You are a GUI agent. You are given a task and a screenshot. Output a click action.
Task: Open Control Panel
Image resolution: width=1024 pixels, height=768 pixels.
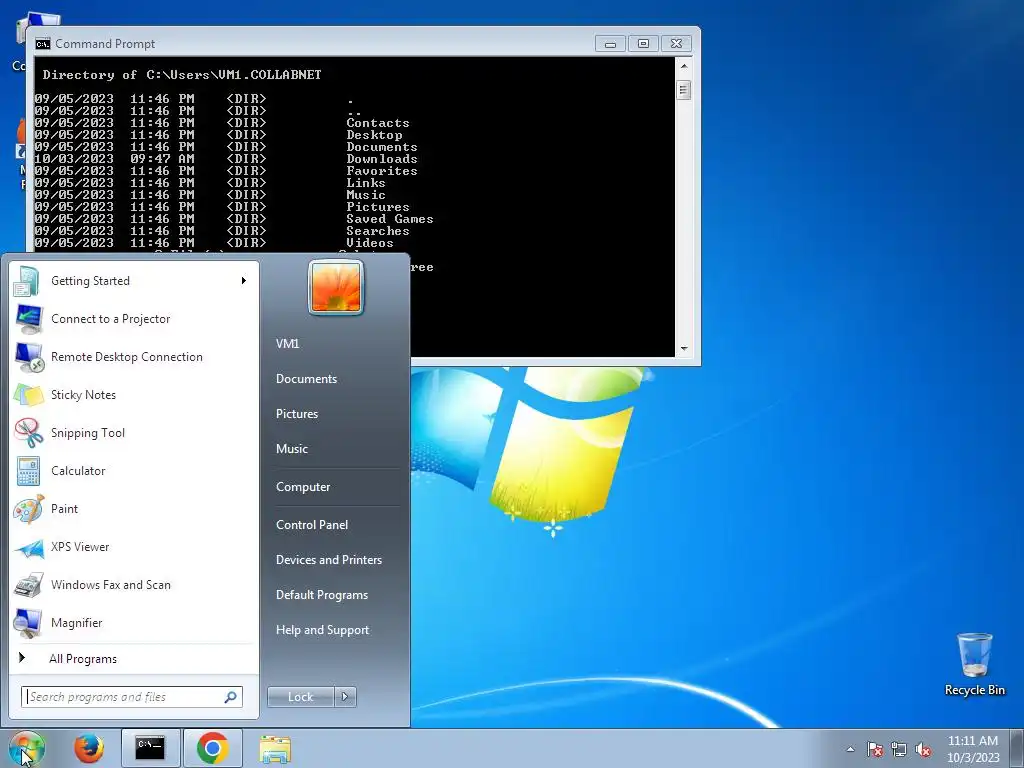pyautogui.click(x=312, y=524)
